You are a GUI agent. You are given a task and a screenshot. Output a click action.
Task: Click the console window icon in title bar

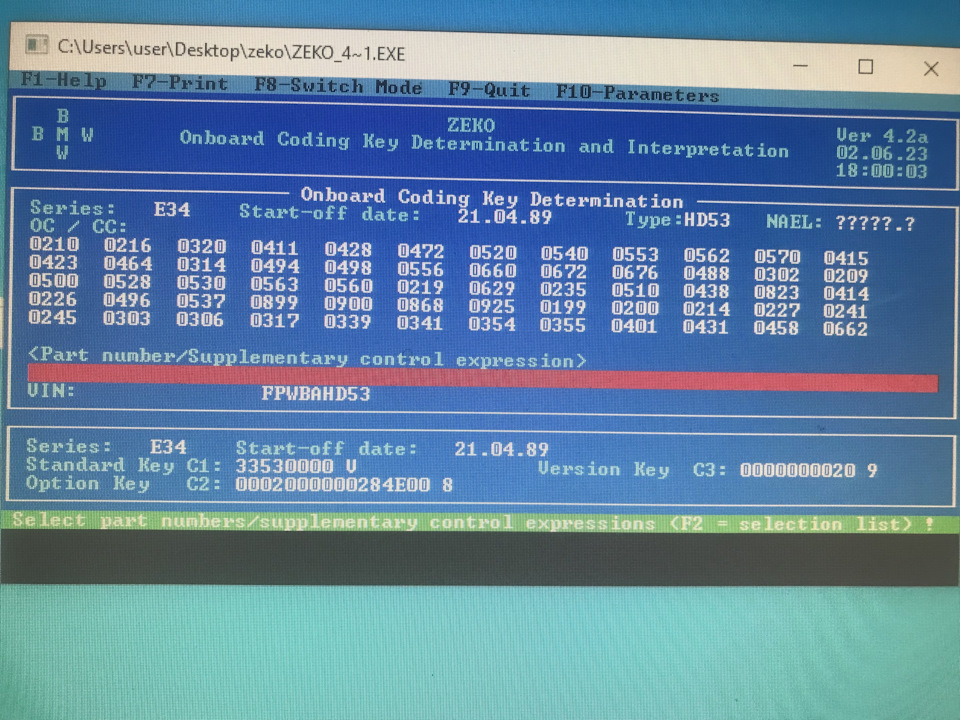(x=37, y=45)
